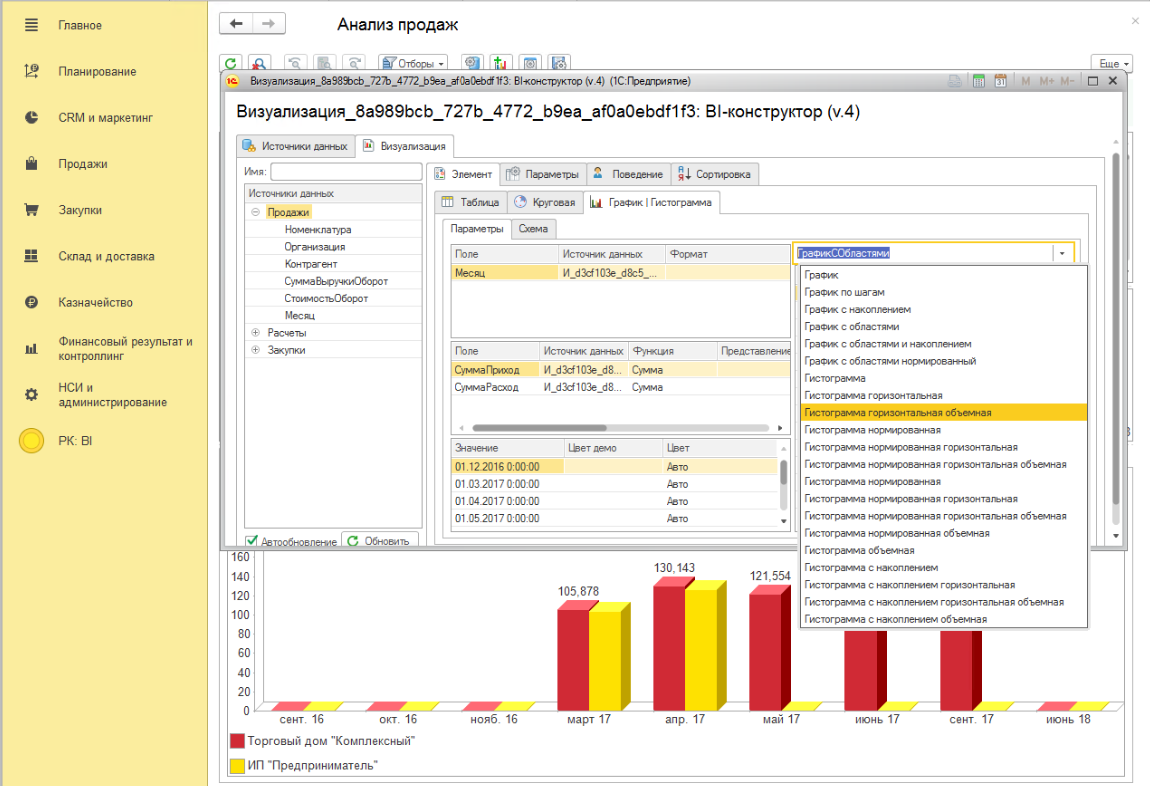Toggle the Автообновление checkbox
This screenshot has height=786, width=1150.
point(253,541)
